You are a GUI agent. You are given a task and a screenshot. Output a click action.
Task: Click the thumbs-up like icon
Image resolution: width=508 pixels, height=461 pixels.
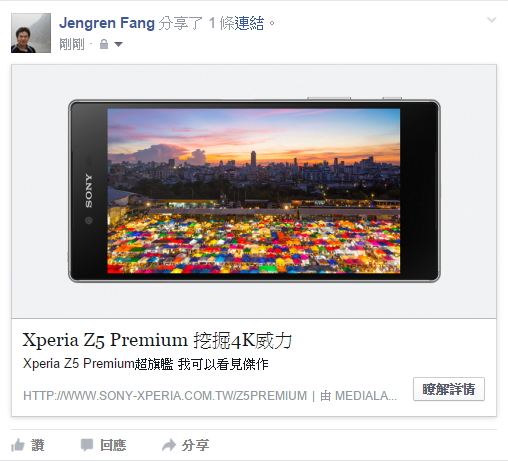point(18,445)
